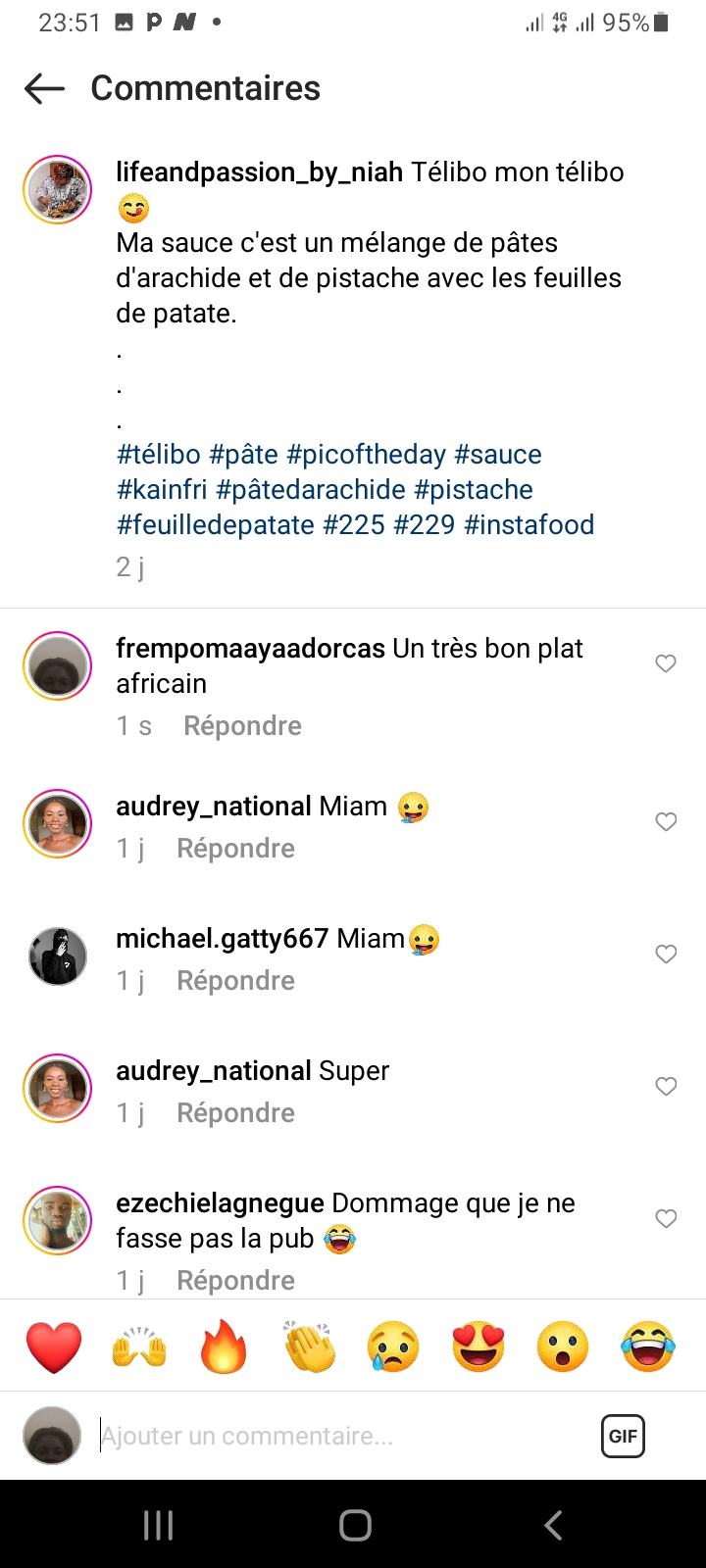Open lifeandpassion_by_niah's profile picture
This screenshot has height=1568, width=706.
[x=58, y=189]
